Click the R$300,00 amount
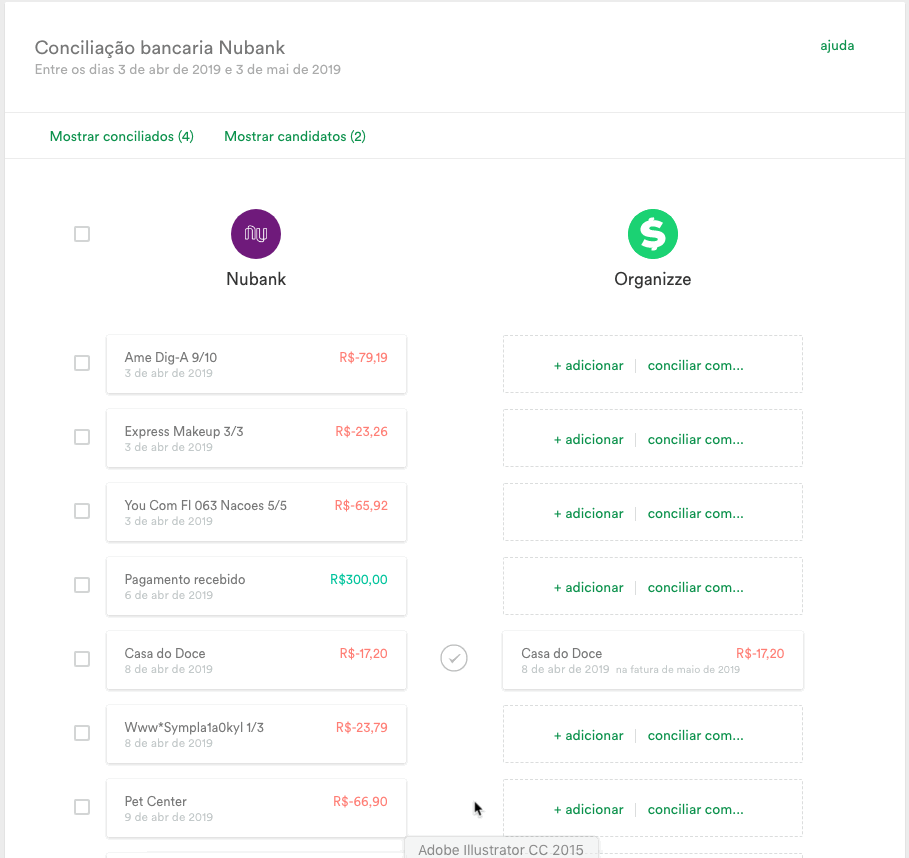Viewport: 909px width, 858px height. (359, 579)
